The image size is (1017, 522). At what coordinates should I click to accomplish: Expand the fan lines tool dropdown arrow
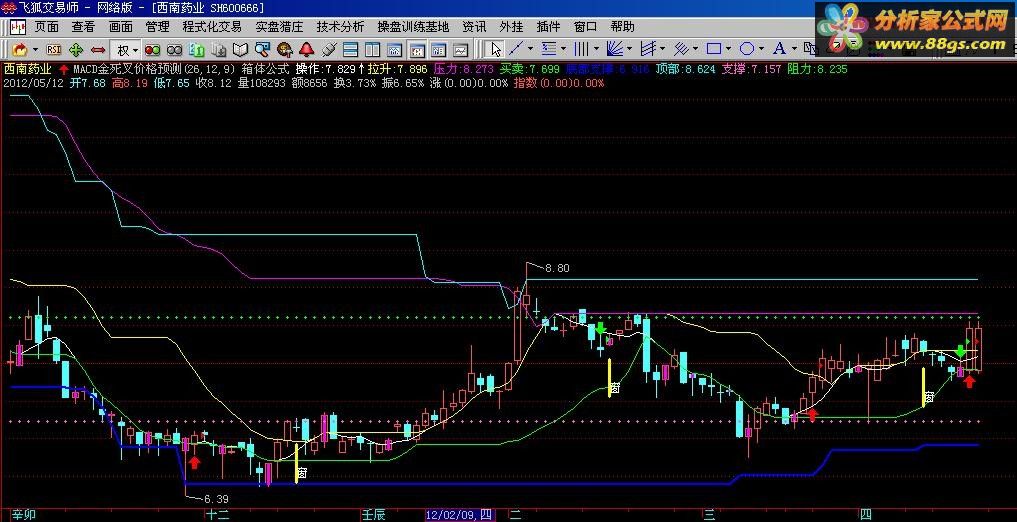coord(629,49)
